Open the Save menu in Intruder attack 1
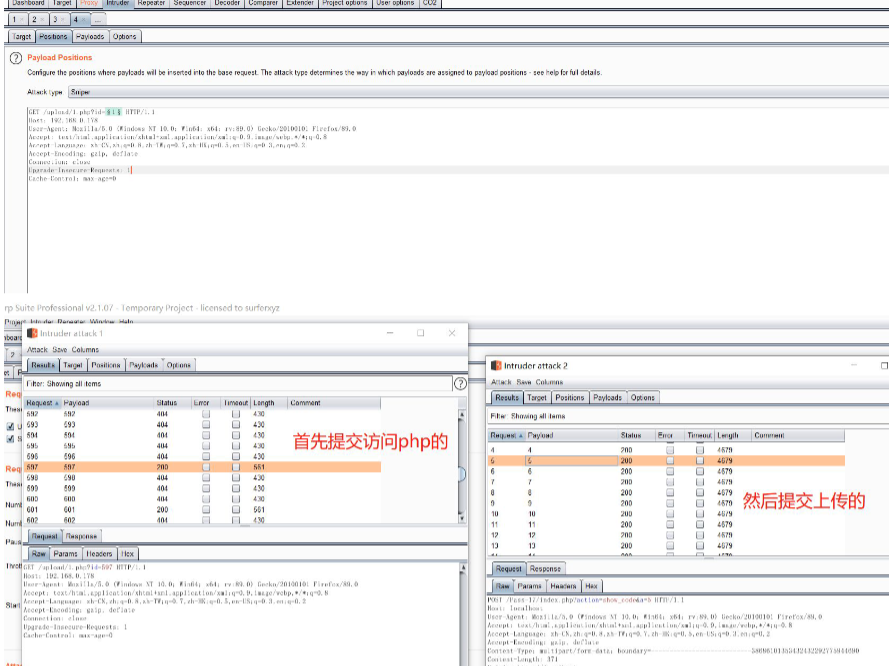Image resolution: width=889 pixels, height=666 pixels. (61, 350)
